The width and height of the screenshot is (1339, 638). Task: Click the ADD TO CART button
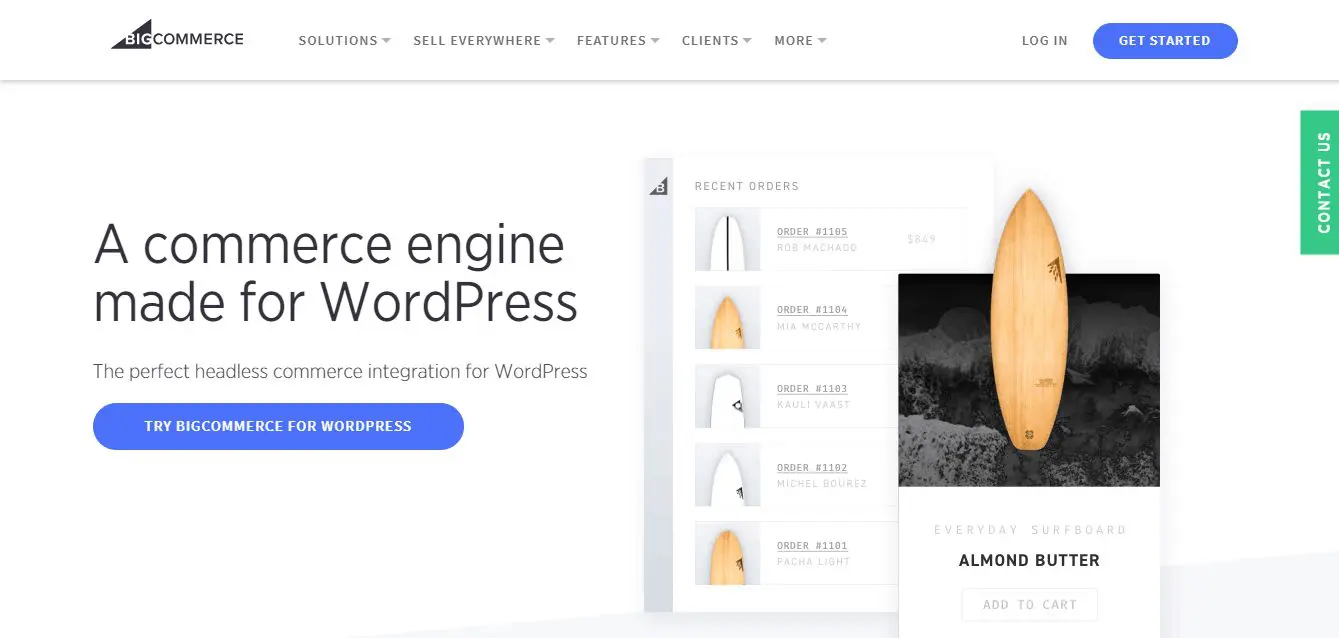coord(1029,604)
